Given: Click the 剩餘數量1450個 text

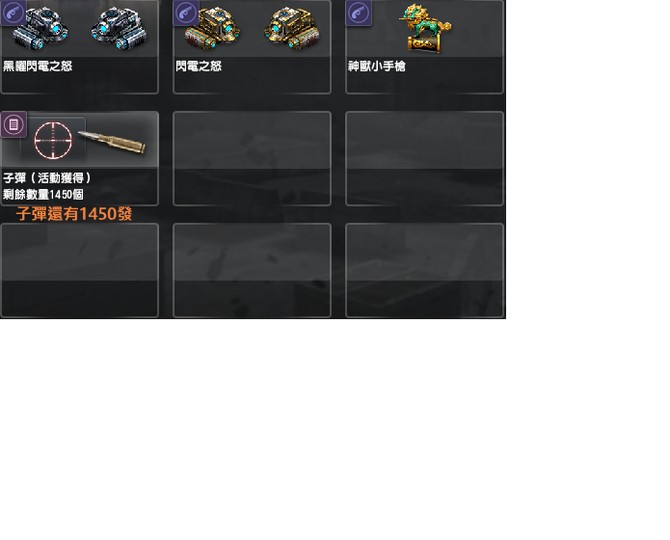Looking at the screenshot, I should pos(43,194).
